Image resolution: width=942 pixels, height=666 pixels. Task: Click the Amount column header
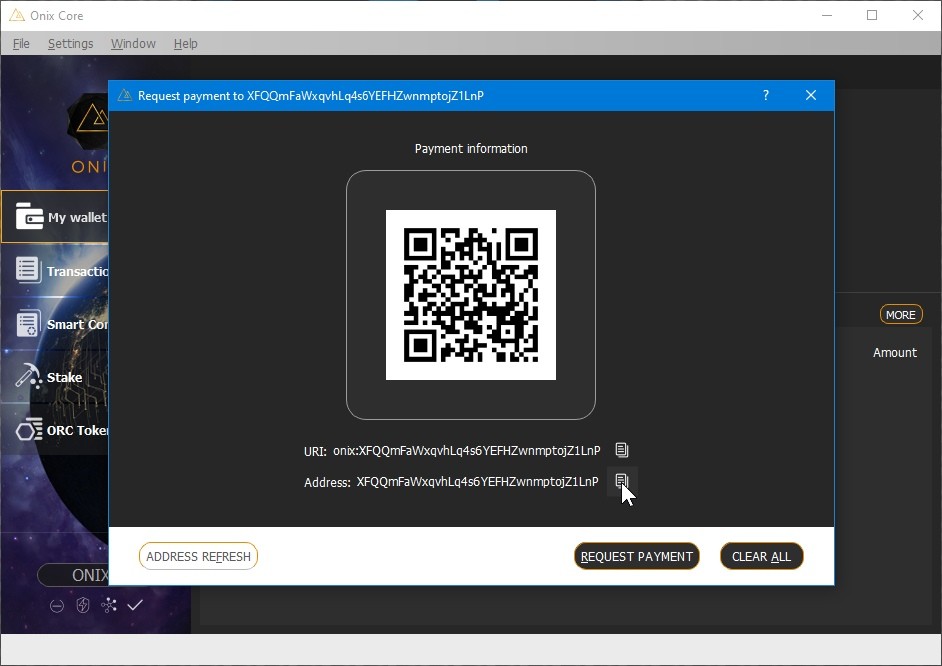pyautogui.click(x=895, y=353)
